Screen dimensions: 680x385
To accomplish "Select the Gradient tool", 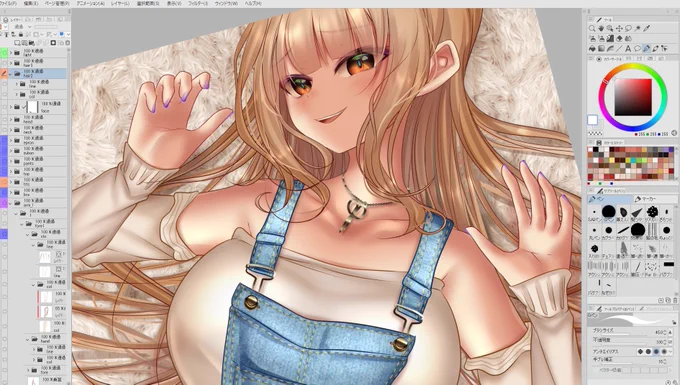I will [x=601, y=49].
